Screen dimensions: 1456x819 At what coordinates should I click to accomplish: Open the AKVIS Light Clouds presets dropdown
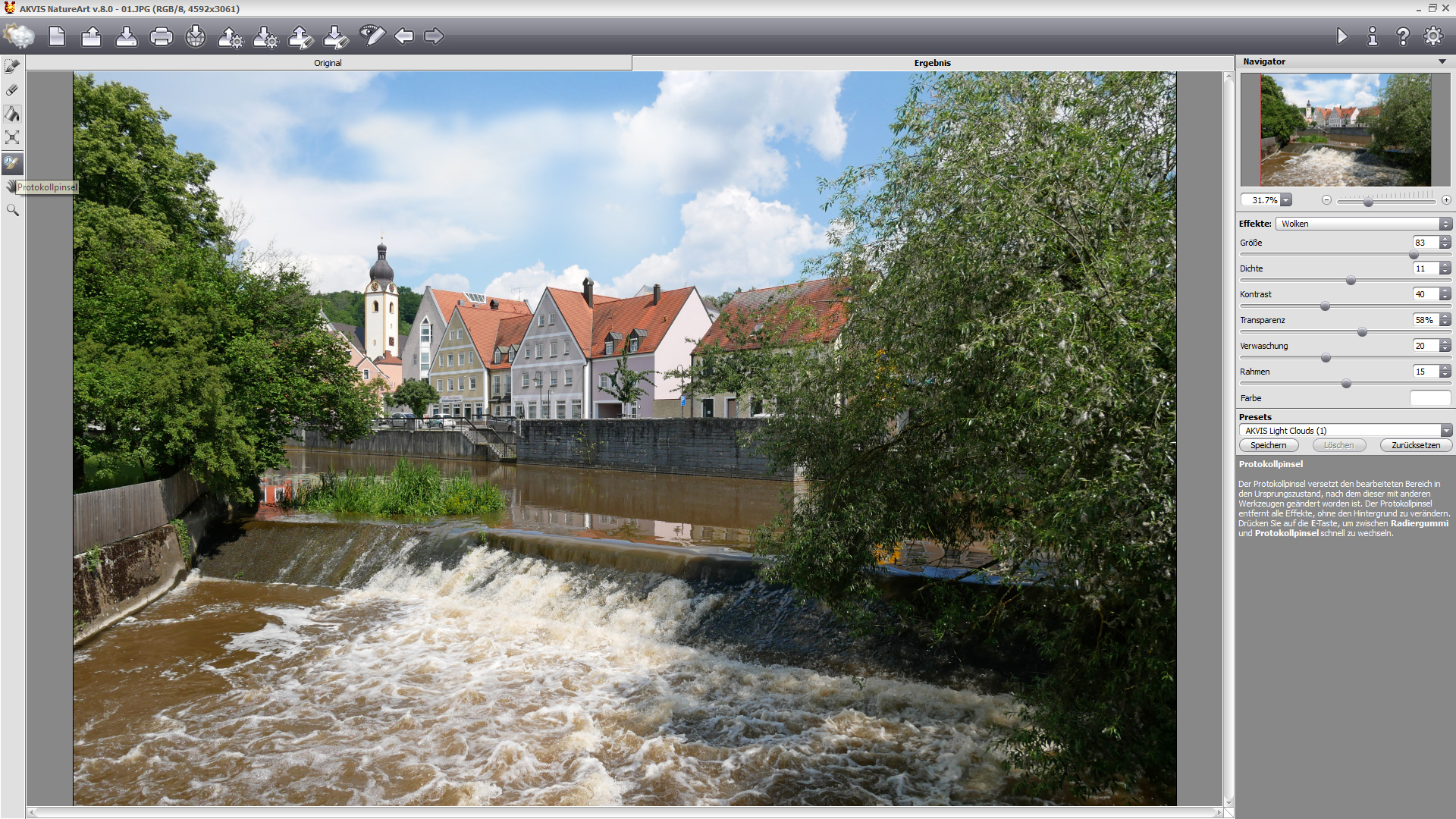(1345, 431)
